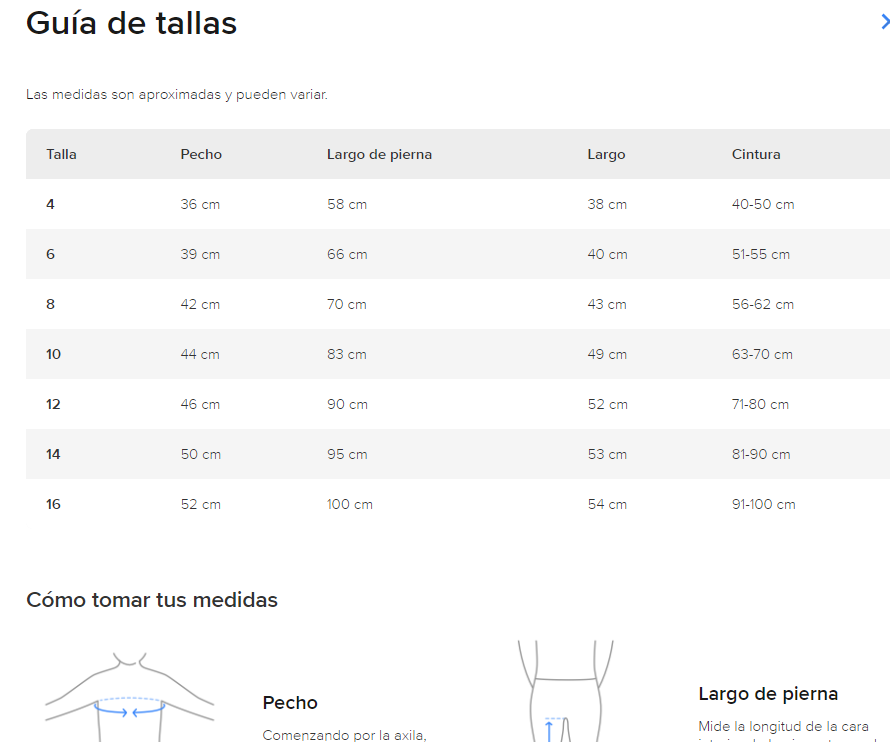The image size is (890, 742).
Task: Click the Guía de tallas title
Action: pyautogui.click(x=131, y=23)
